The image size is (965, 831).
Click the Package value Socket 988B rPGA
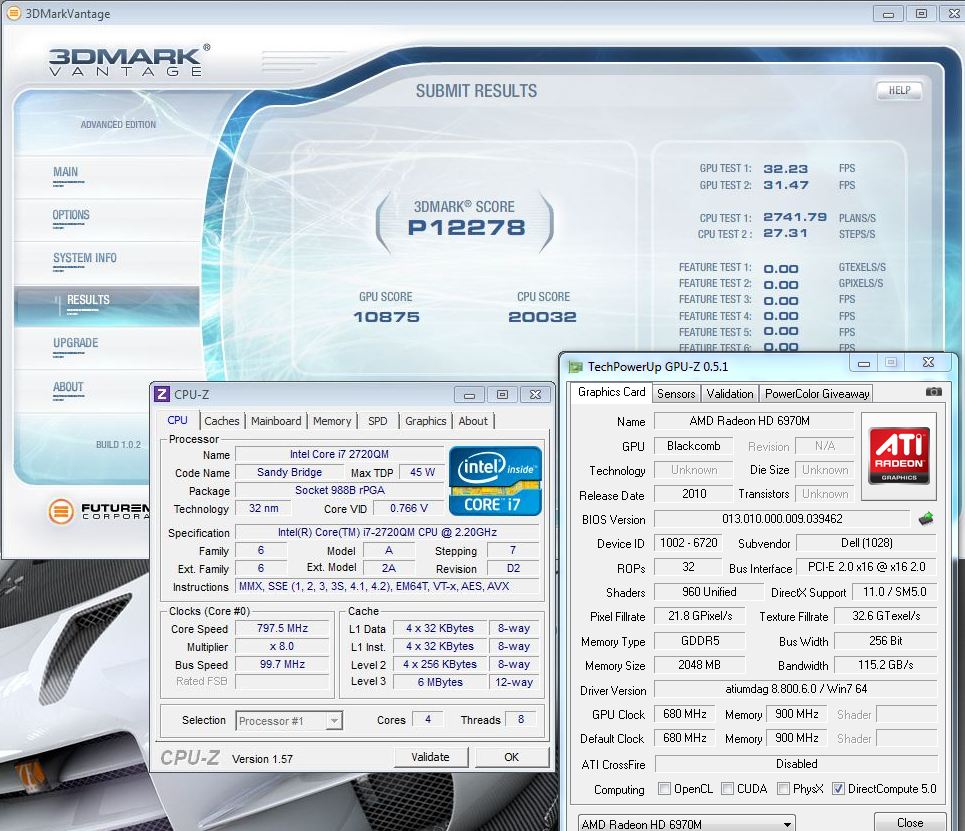[339, 491]
